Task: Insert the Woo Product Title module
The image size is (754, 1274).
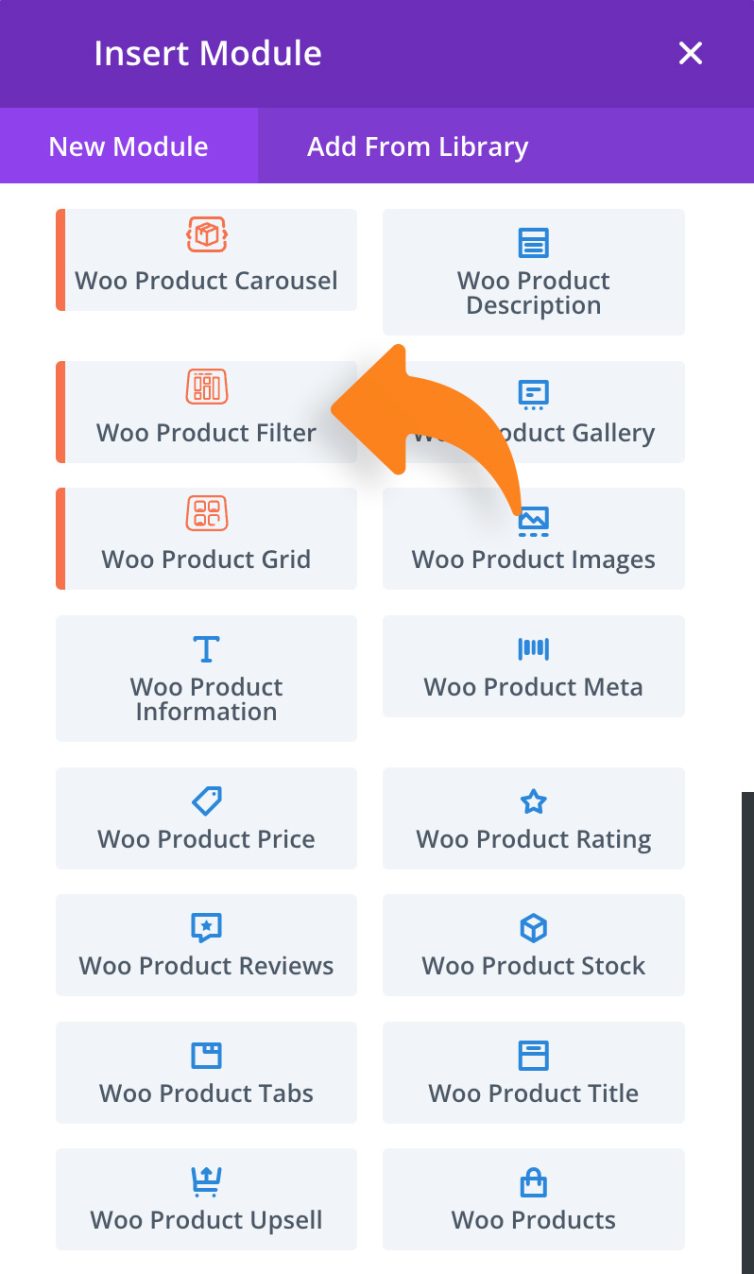Action: [x=533, y=1073]
